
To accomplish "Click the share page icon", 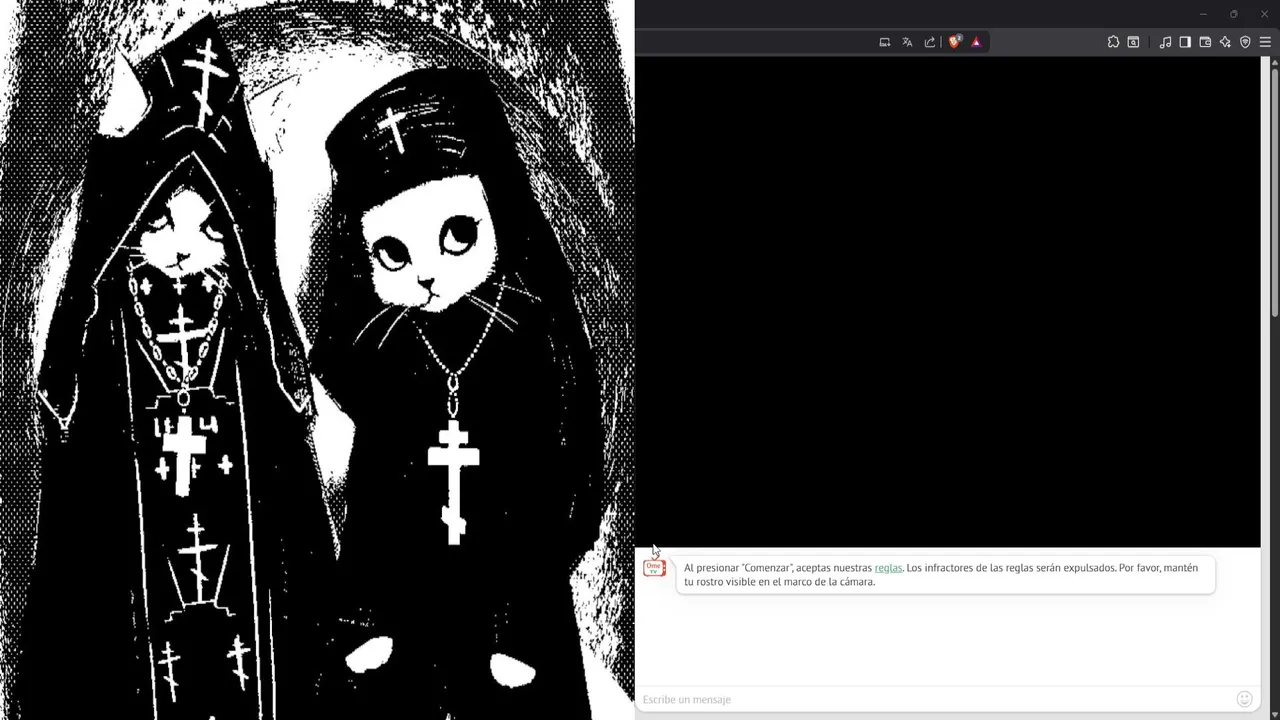I will pos(930,42).
